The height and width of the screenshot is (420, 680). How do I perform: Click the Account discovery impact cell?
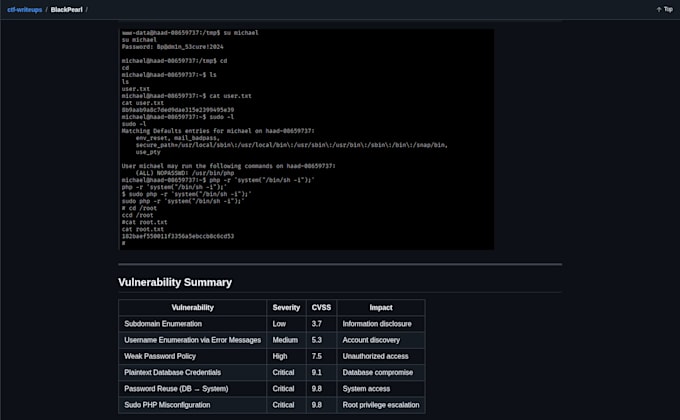tap(381, 340)
